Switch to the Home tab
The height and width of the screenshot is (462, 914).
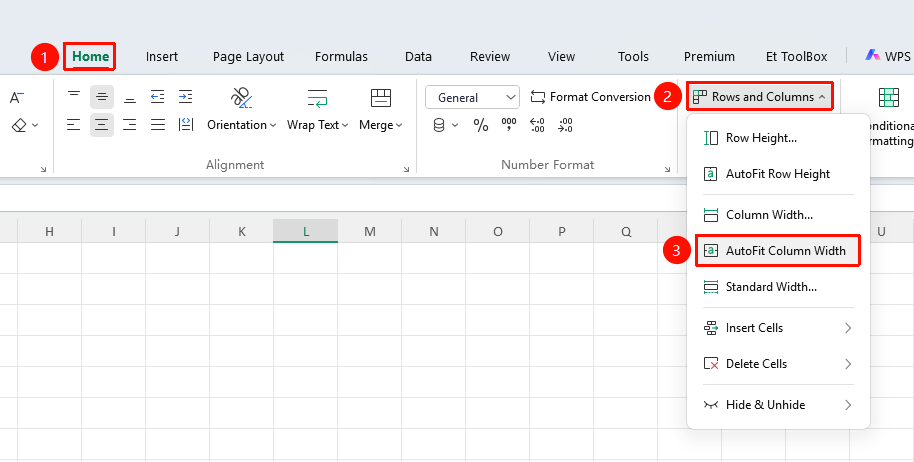pos(90,57)
